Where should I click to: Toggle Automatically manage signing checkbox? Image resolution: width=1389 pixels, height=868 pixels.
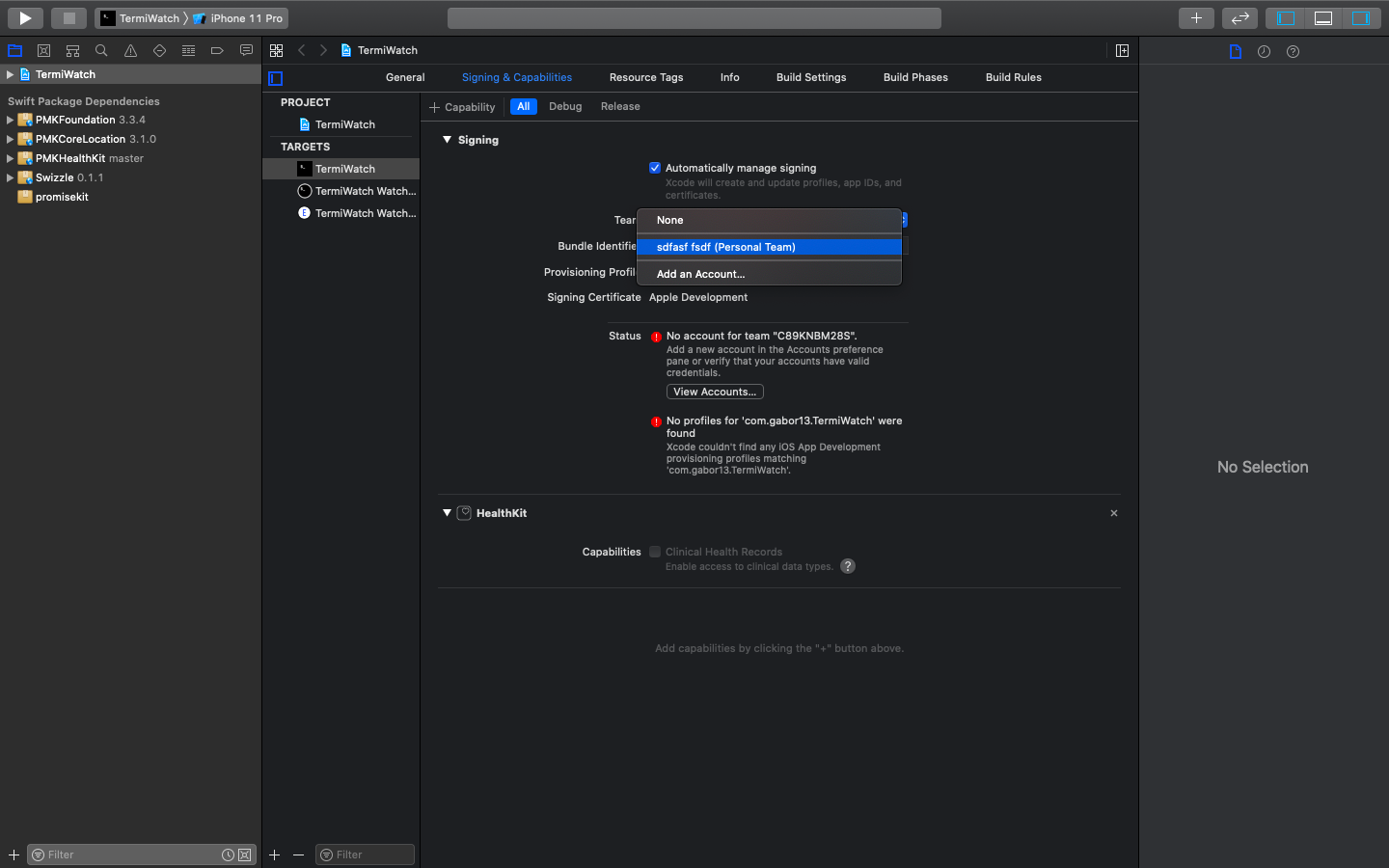click(655, 168)
